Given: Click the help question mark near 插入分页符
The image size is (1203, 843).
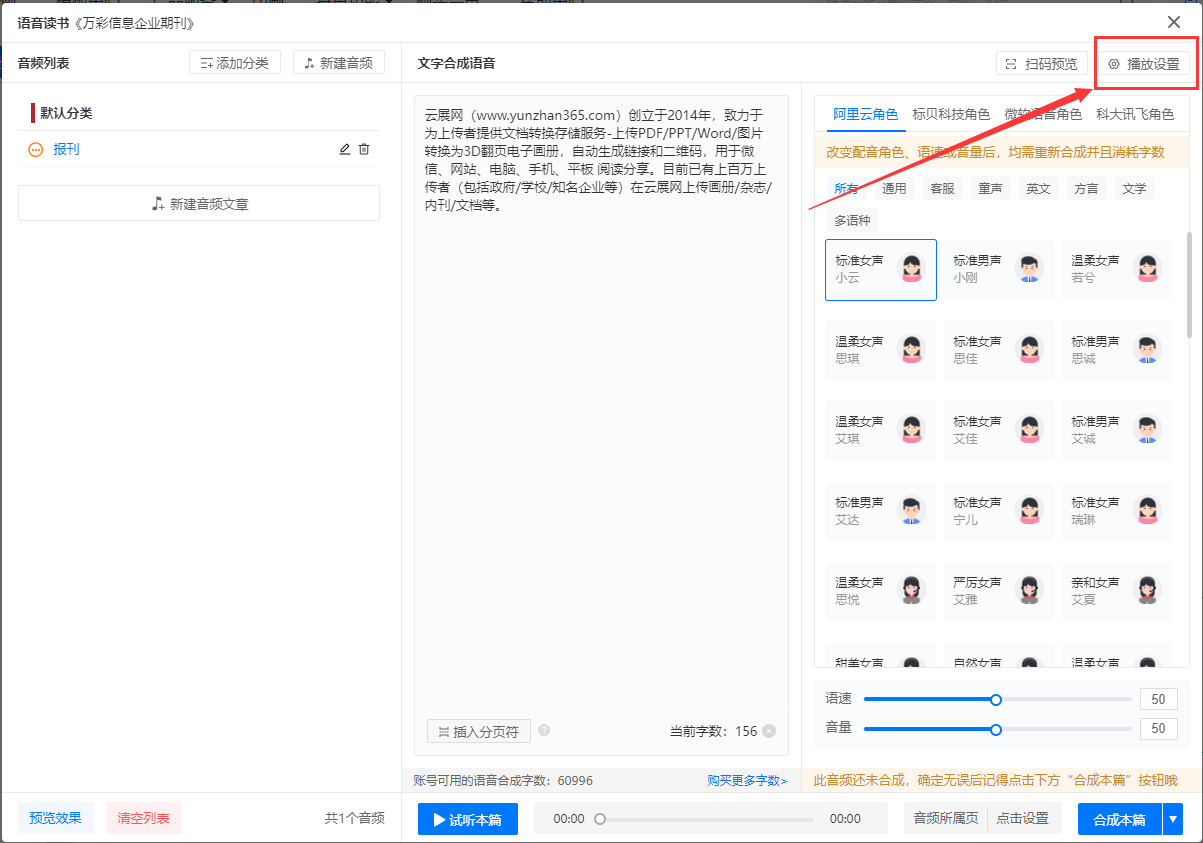Looking at the screenshot, I should click(544, 730).
